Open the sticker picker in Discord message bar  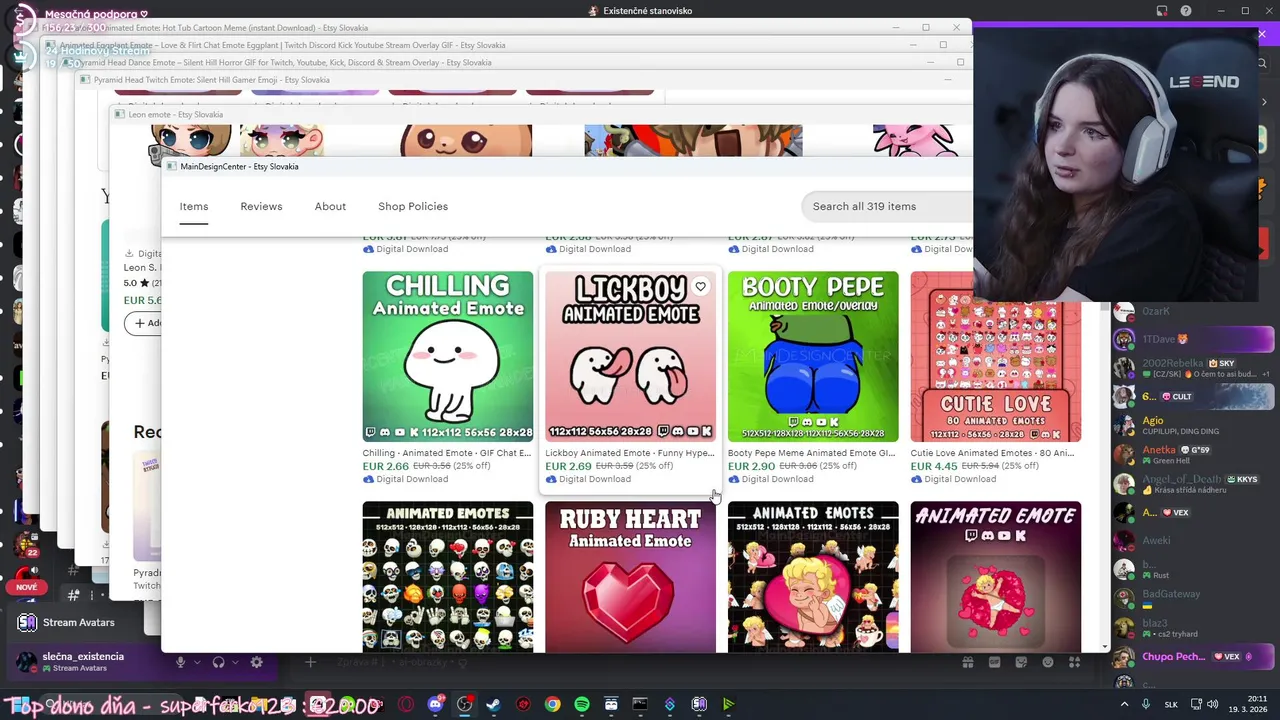click(x=1021, y=662)
